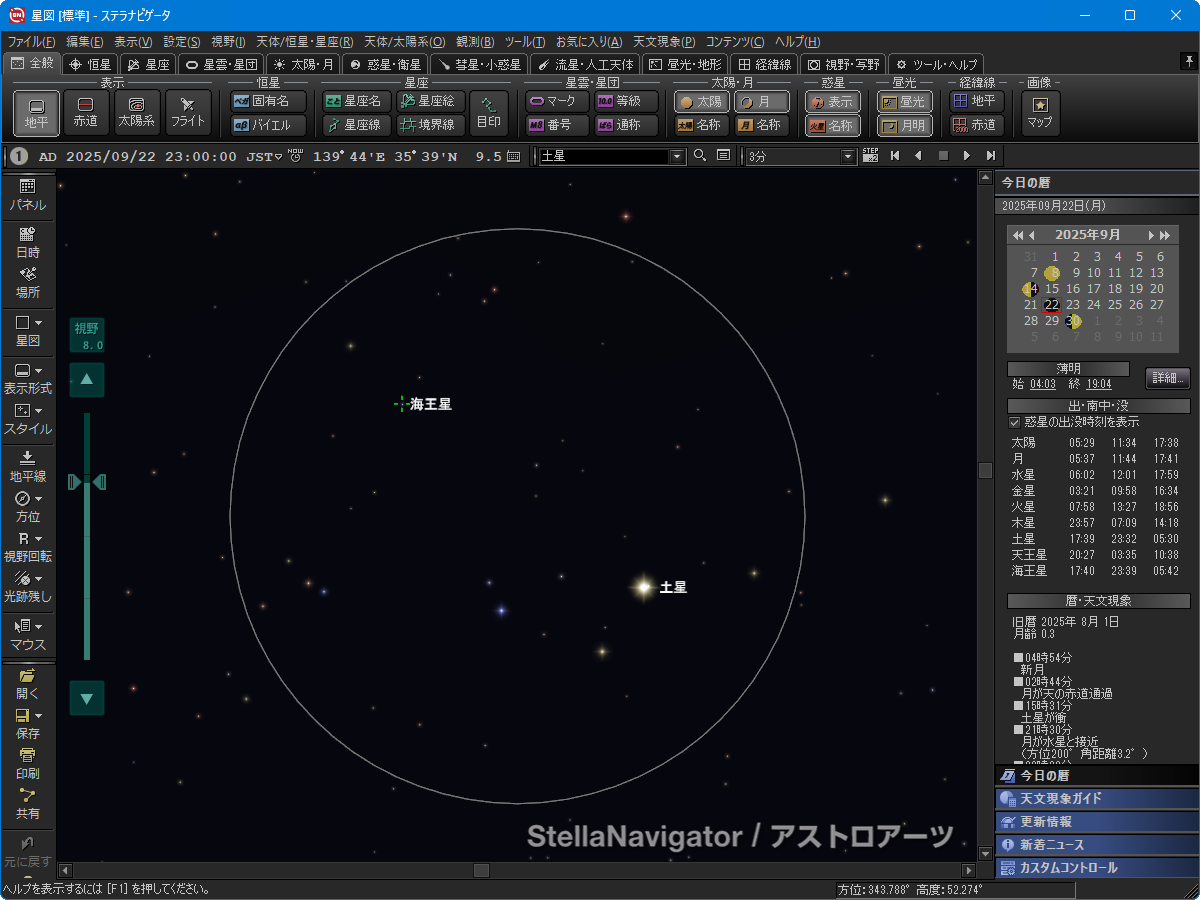Click the 04:03 twilight start time link
1200x900 pixels.
(1043, 384)
